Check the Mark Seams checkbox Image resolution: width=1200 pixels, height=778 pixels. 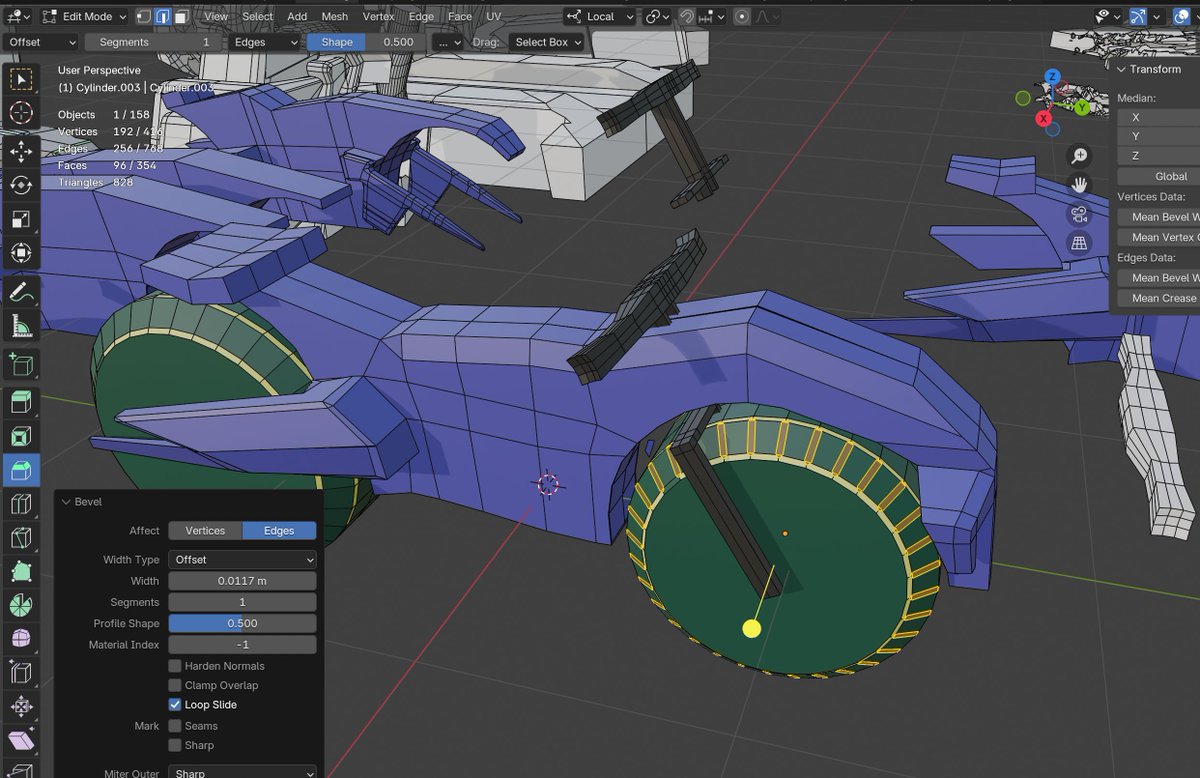[x=175, y=726]
